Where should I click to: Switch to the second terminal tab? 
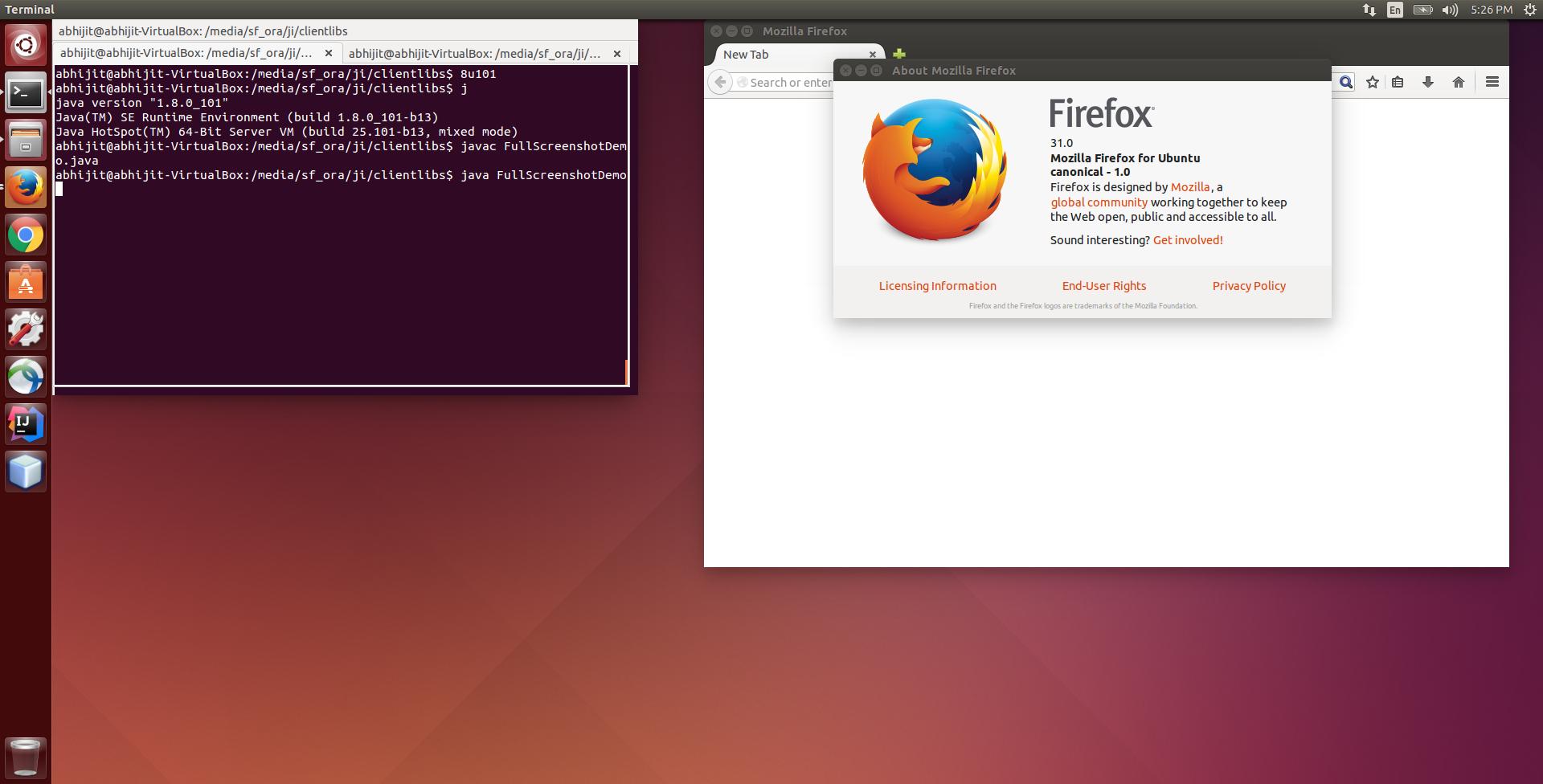pyautogui.click(x=474, y=54)
